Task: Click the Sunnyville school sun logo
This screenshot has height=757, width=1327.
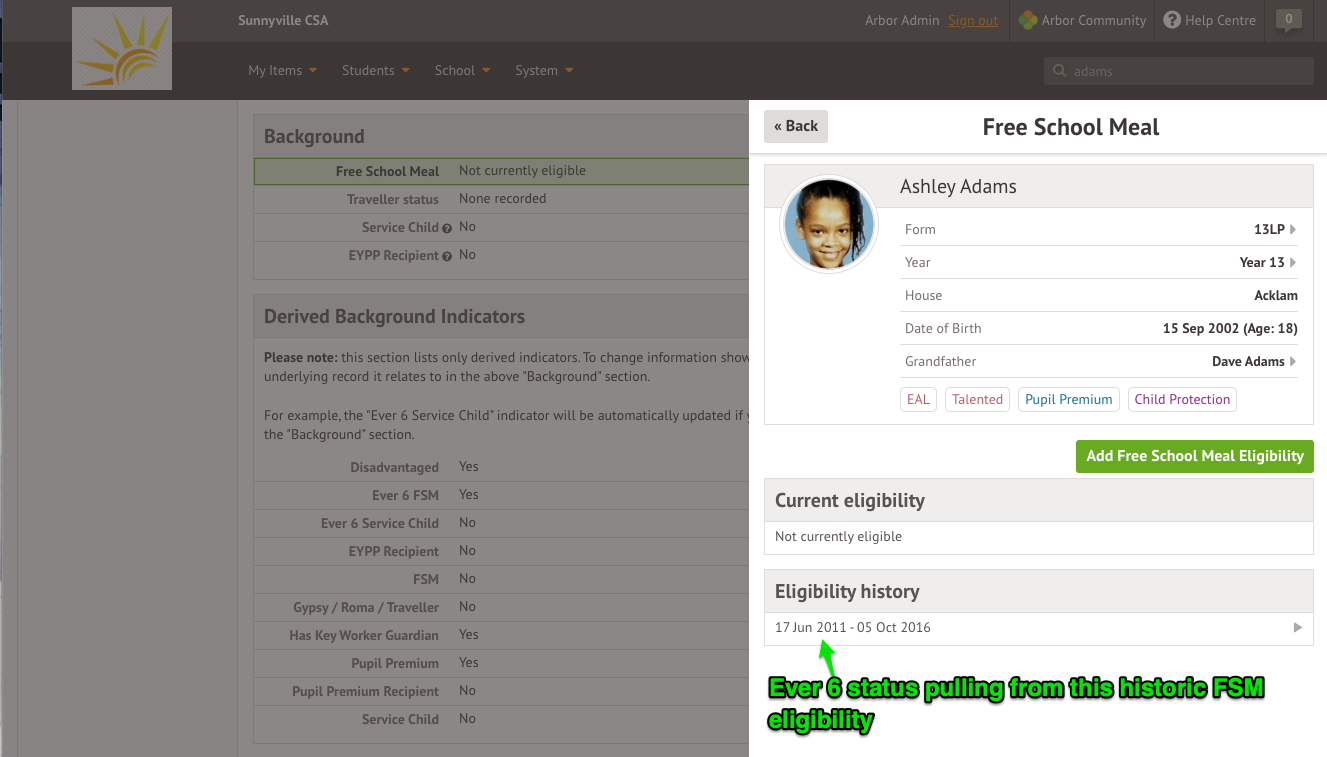Action: coord(122,49)
